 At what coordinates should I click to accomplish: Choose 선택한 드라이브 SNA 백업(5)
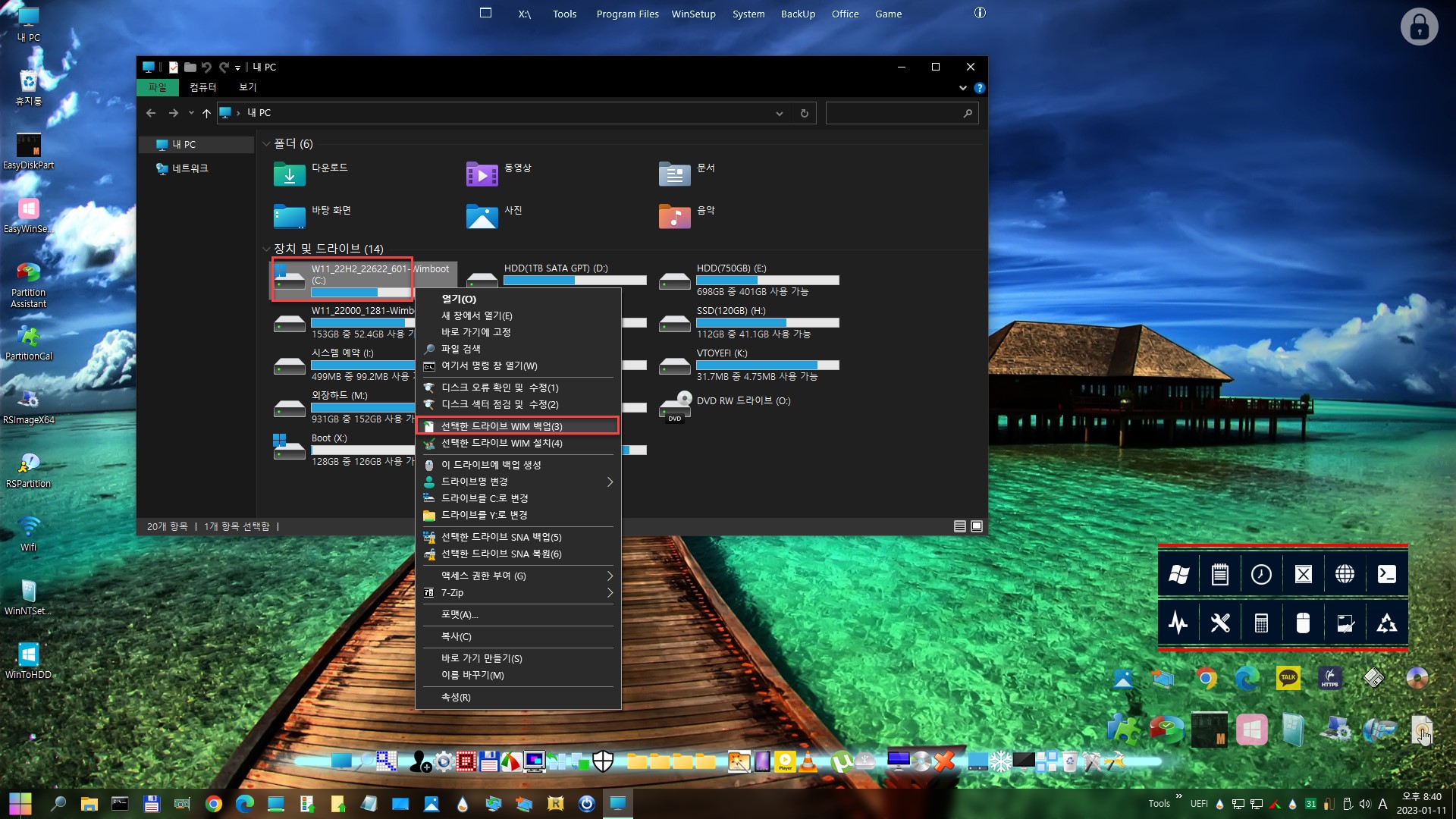coord(518,537)
